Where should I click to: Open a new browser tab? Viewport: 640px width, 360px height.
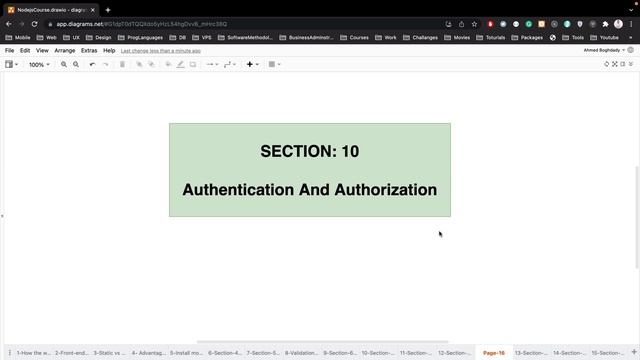tap(108, 10)
